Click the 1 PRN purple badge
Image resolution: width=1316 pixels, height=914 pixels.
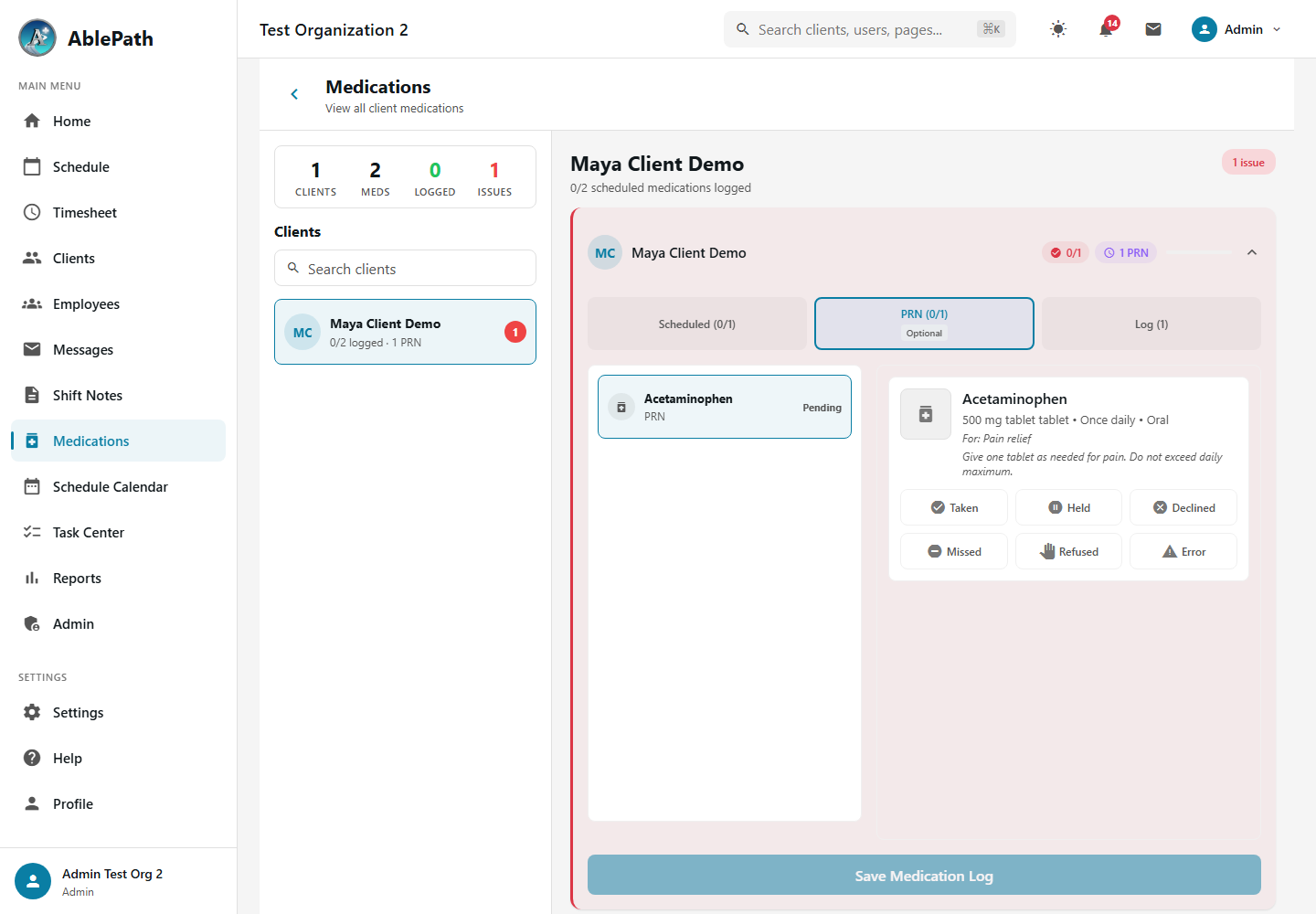pyautogui.click(x=1126, y=252)
